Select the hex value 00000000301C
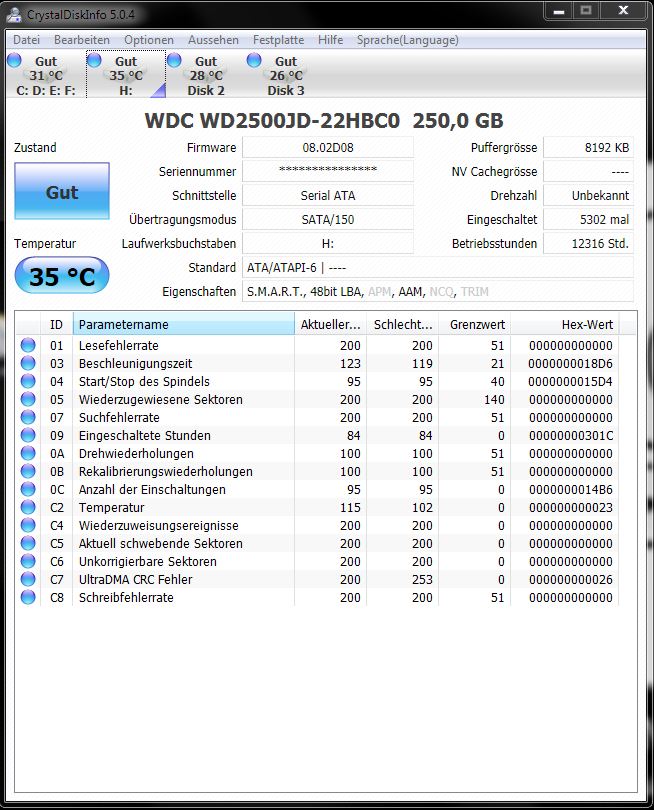Screen dimensions: 654x810 click(x=571, y=435)
